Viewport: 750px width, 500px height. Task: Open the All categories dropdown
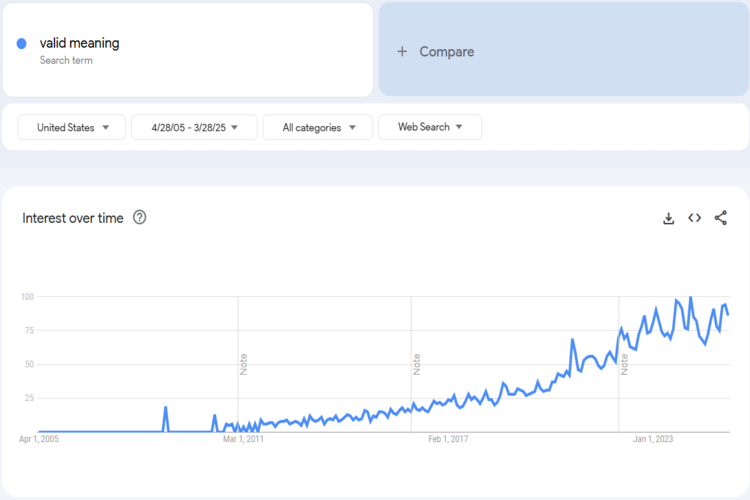318,127
